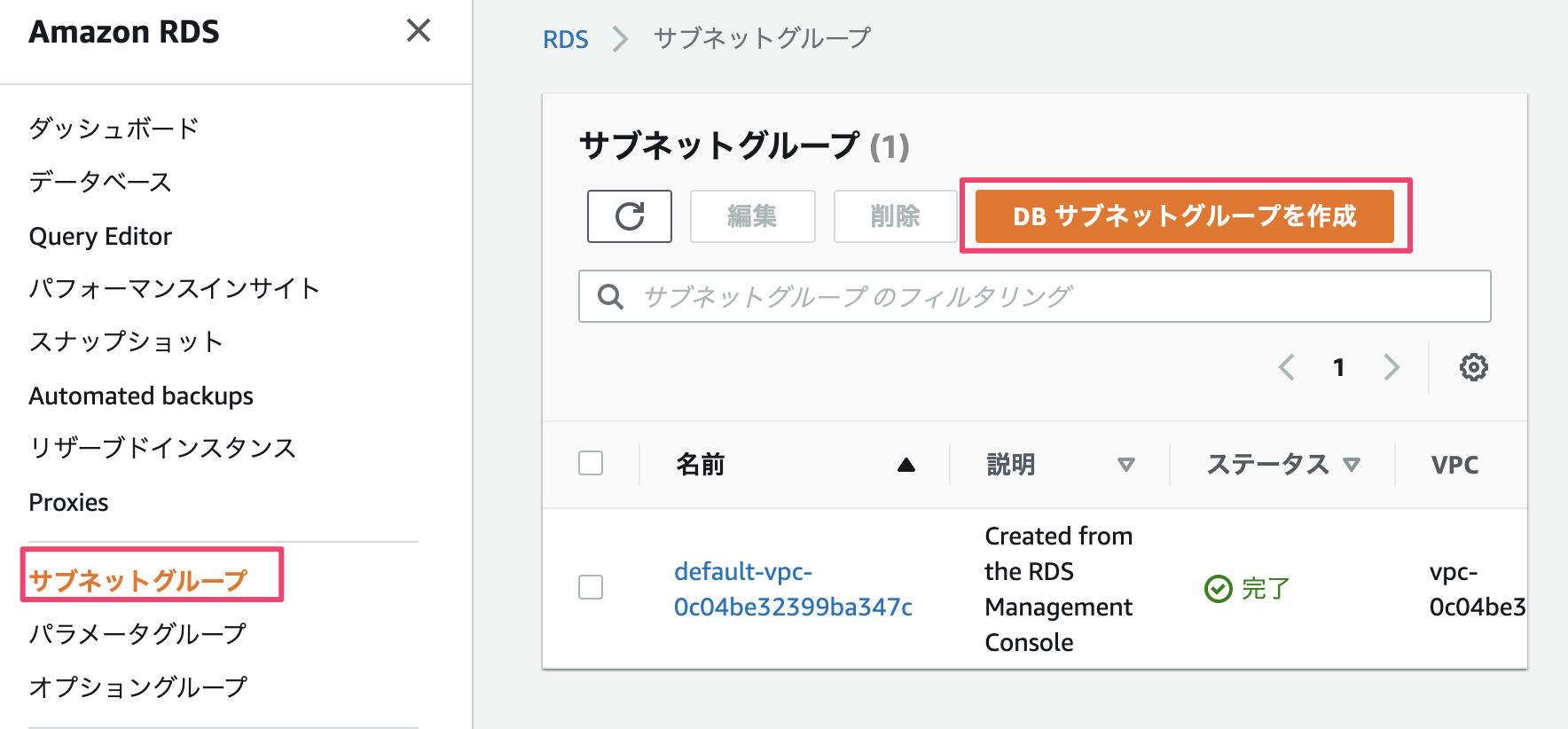Viewport: 1568px width, 729px height.
Task: Check the default-vpc subnet group row
Action: pos(591,587)
